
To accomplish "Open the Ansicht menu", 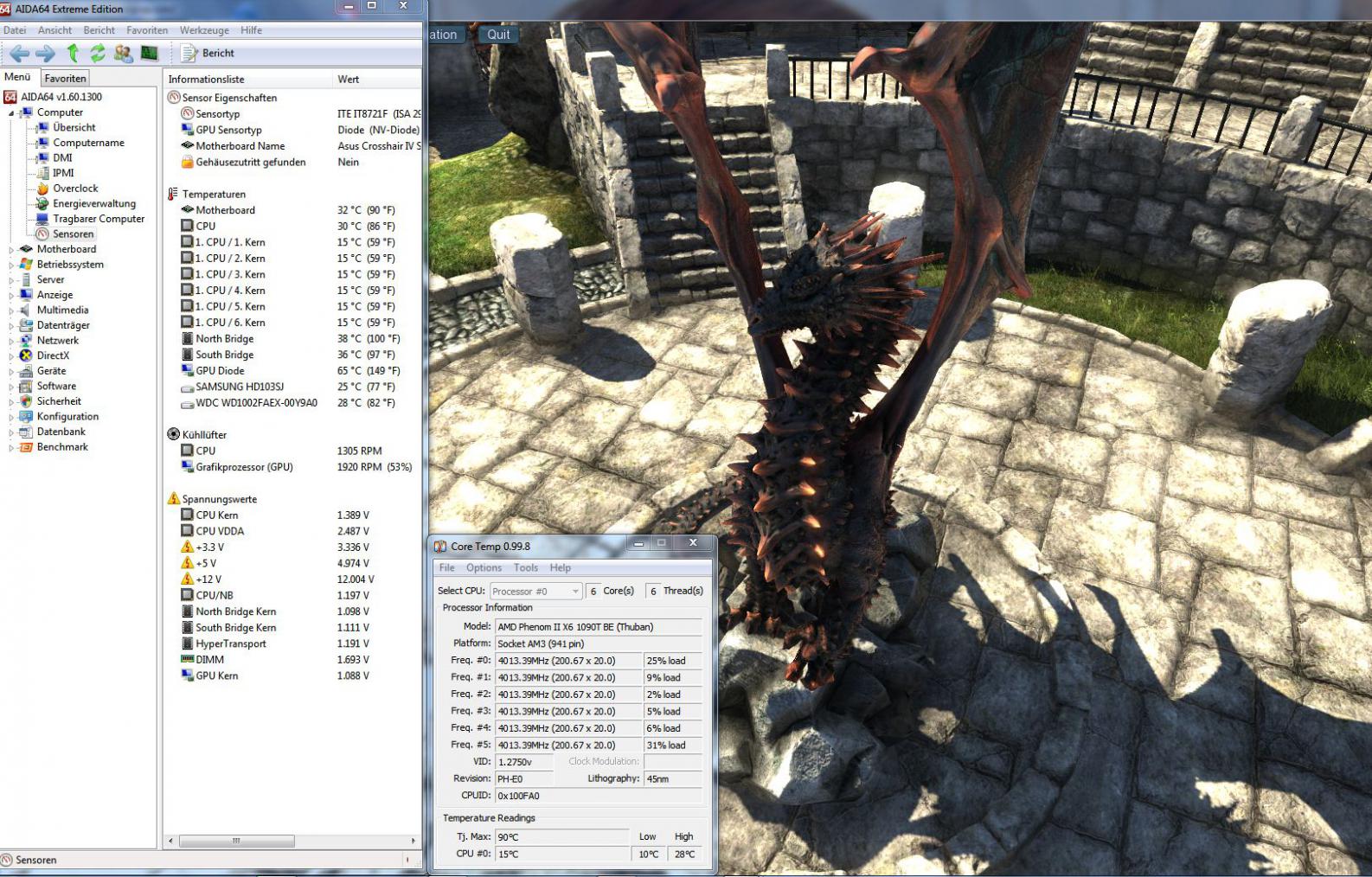I will tap(54, 30).
